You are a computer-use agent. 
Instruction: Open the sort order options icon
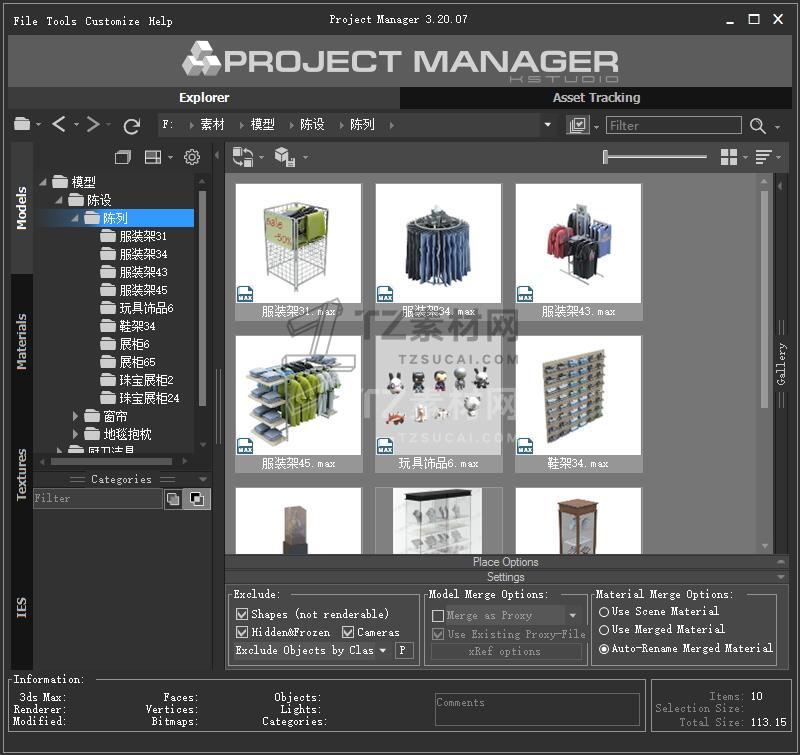(x=763, y=157)
